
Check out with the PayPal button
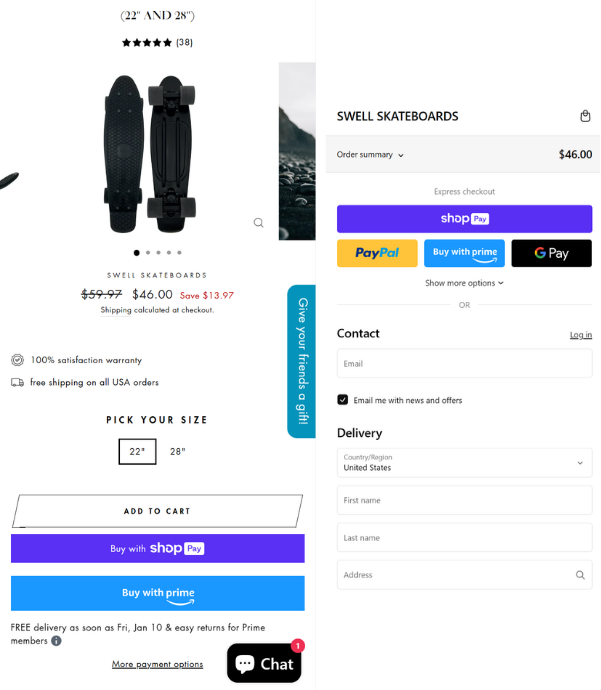(377, 253)
